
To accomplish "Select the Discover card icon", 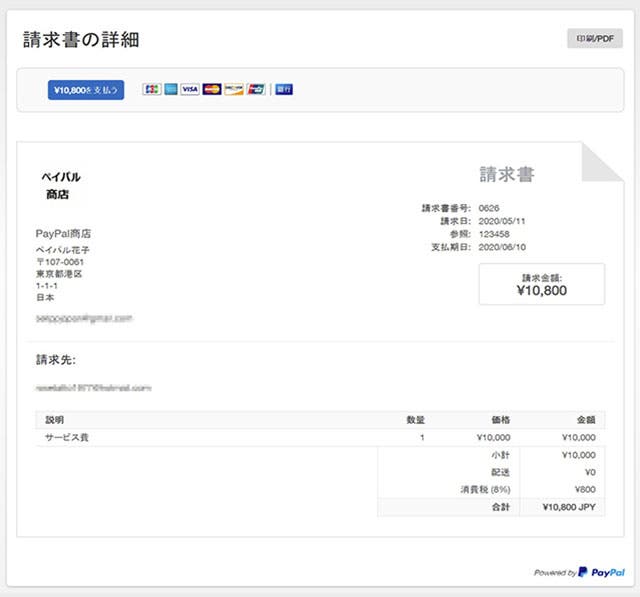I will [x=234, y=89].
